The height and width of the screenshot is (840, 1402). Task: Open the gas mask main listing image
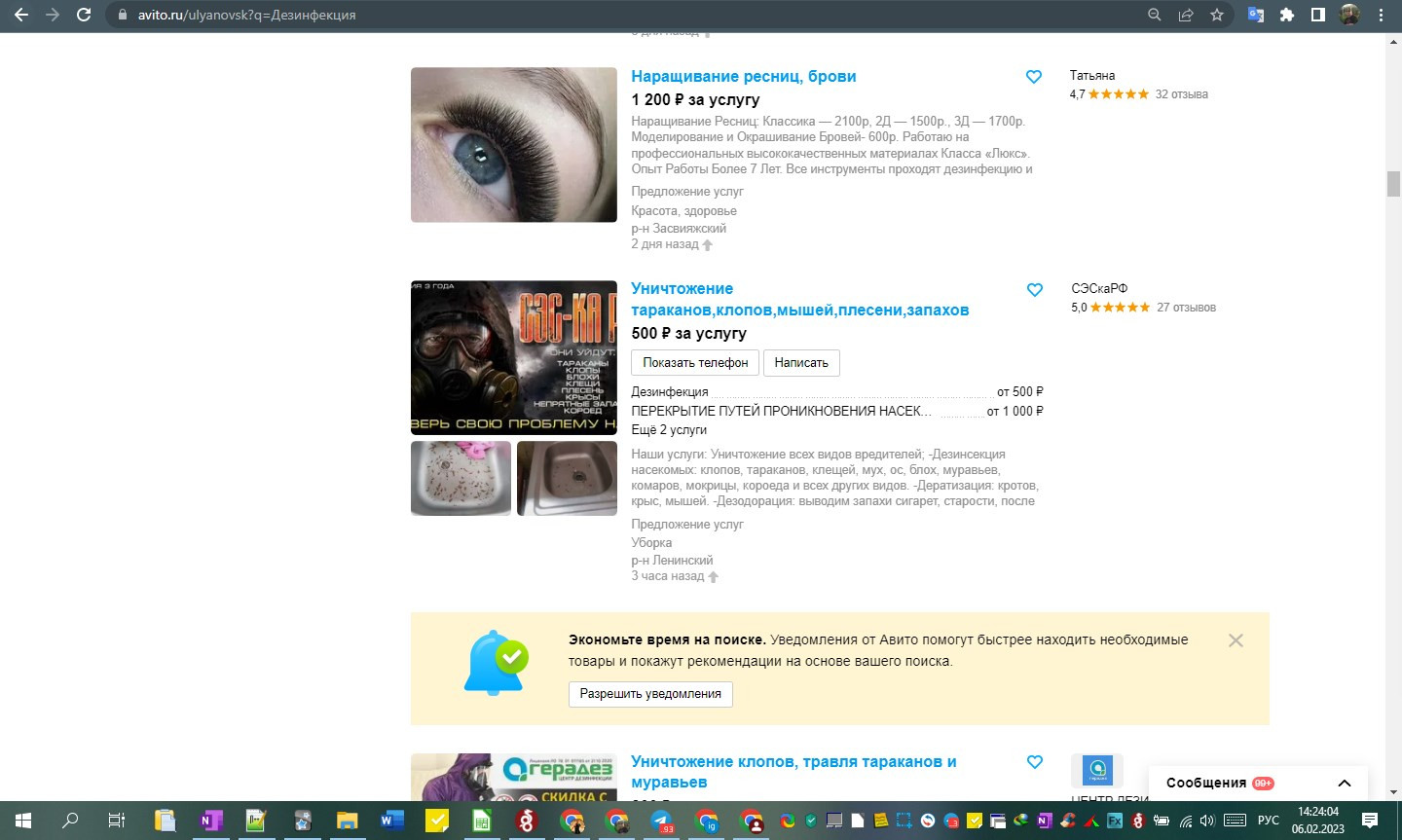(x=514, y=357)
